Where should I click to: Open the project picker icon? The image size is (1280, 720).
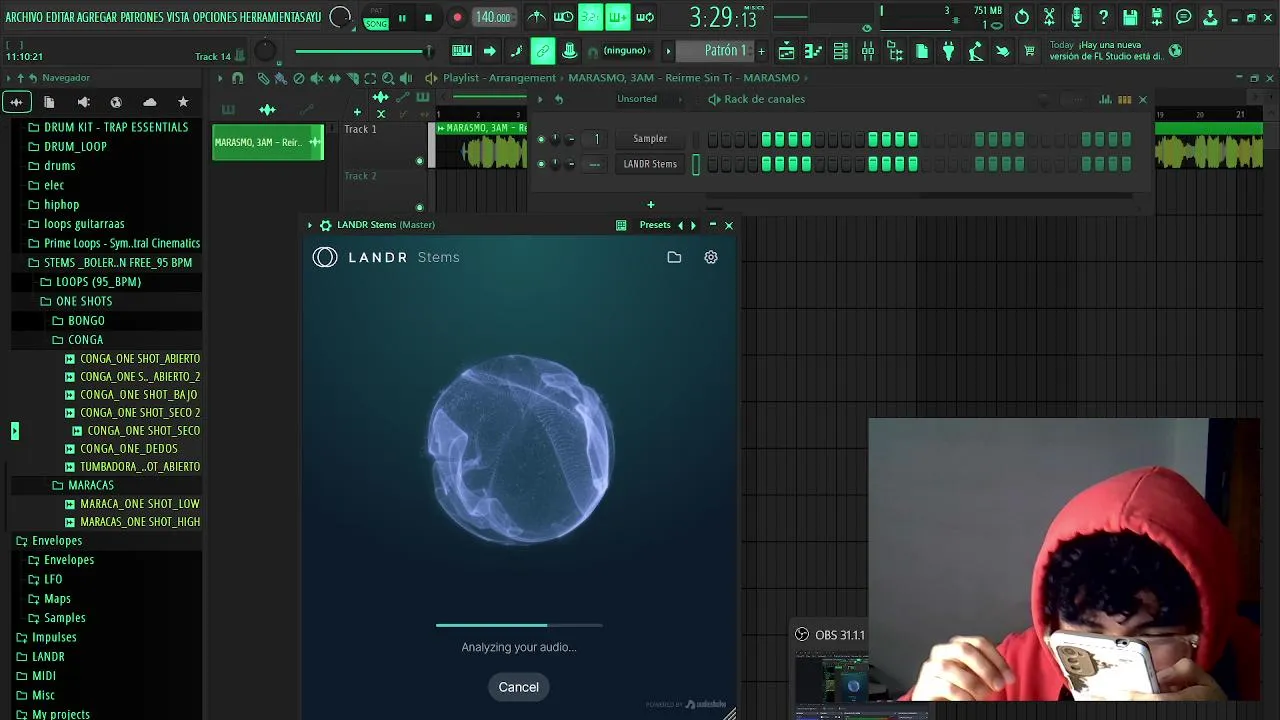coord(922,51)
